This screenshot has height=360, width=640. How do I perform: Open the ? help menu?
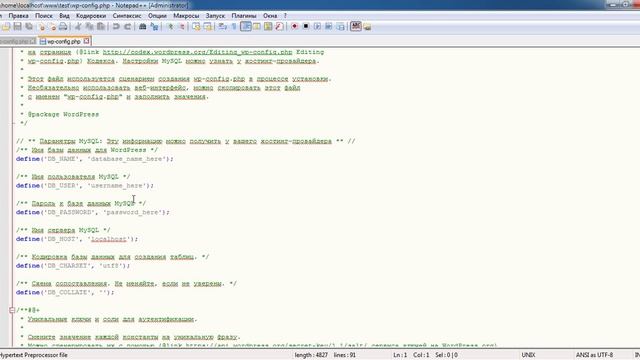click(x=285, y=16)
